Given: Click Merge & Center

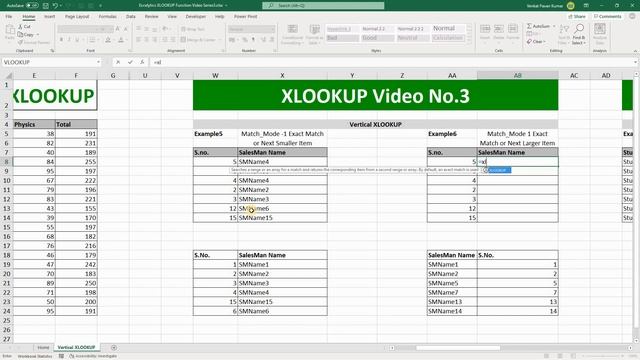Looking at the screenshot, I should (198, 40).
